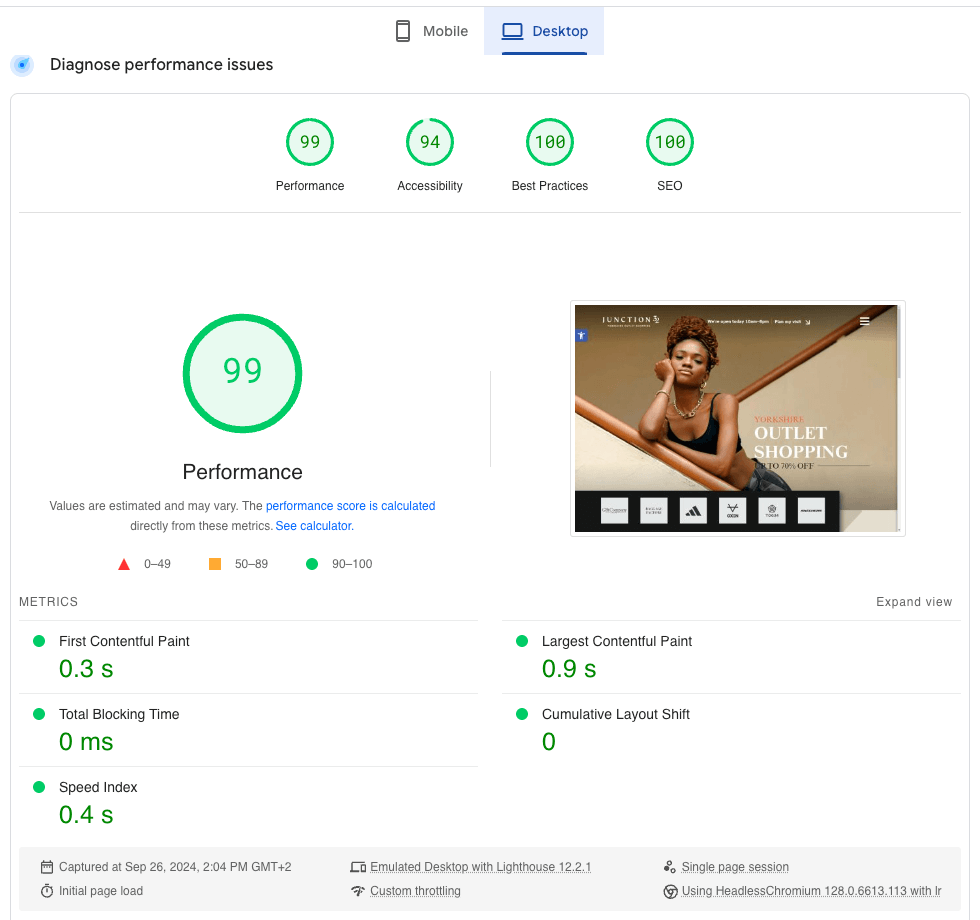Click the Chrome icon near HeadlessChromium
This screenshot has height=920, width=980.
coord(671,892)
